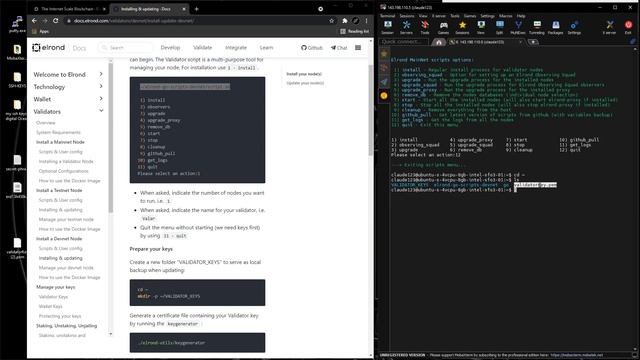Click the Tunneling icon in MobaXterm
Viewport: 640px width, 360px height.
tap(537, 27)
